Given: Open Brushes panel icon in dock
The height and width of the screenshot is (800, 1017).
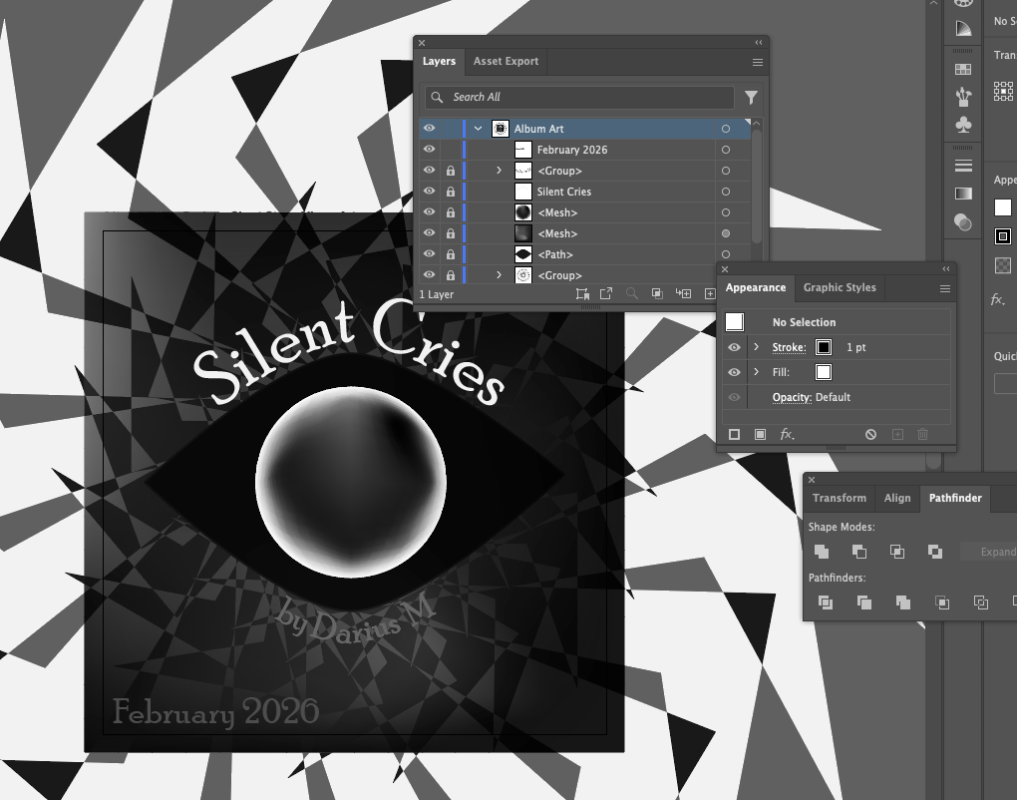Looking at the screenshot, I should tap(963, 97).
